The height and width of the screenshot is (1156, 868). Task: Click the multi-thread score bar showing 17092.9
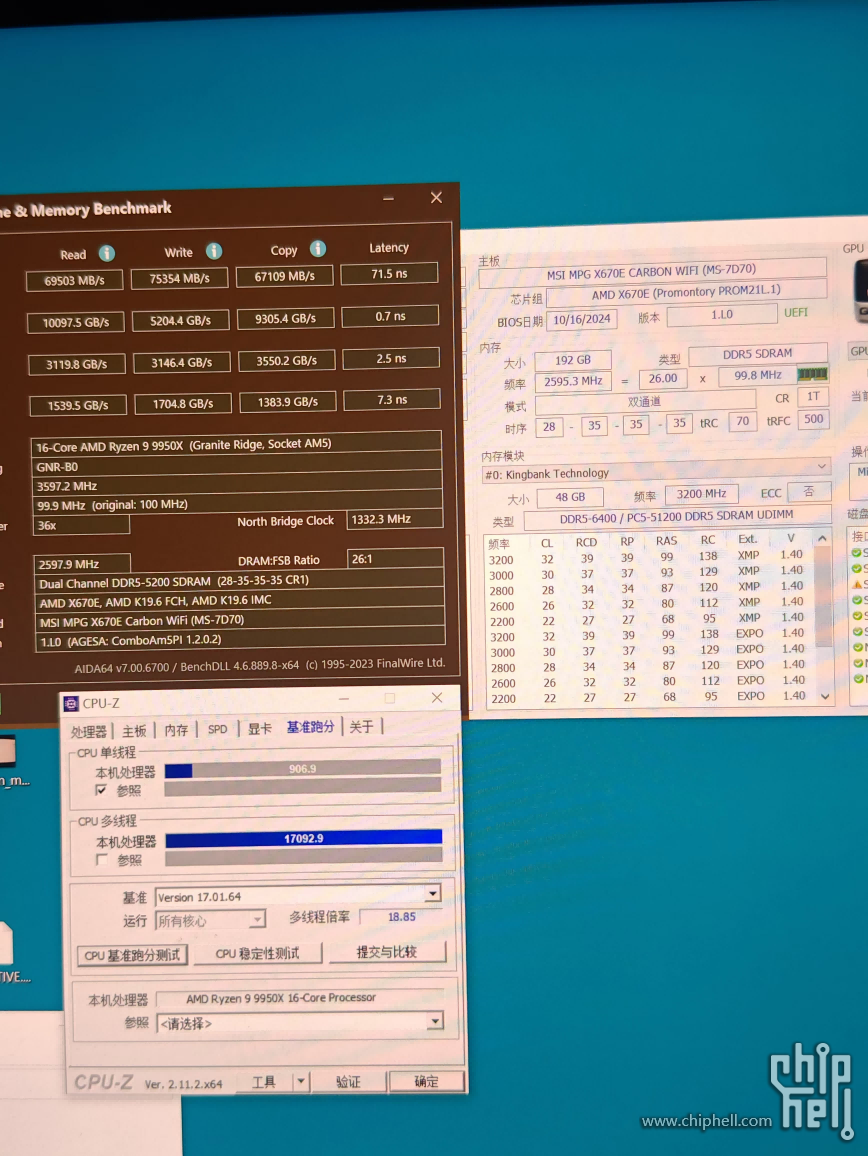coord(303,838)
